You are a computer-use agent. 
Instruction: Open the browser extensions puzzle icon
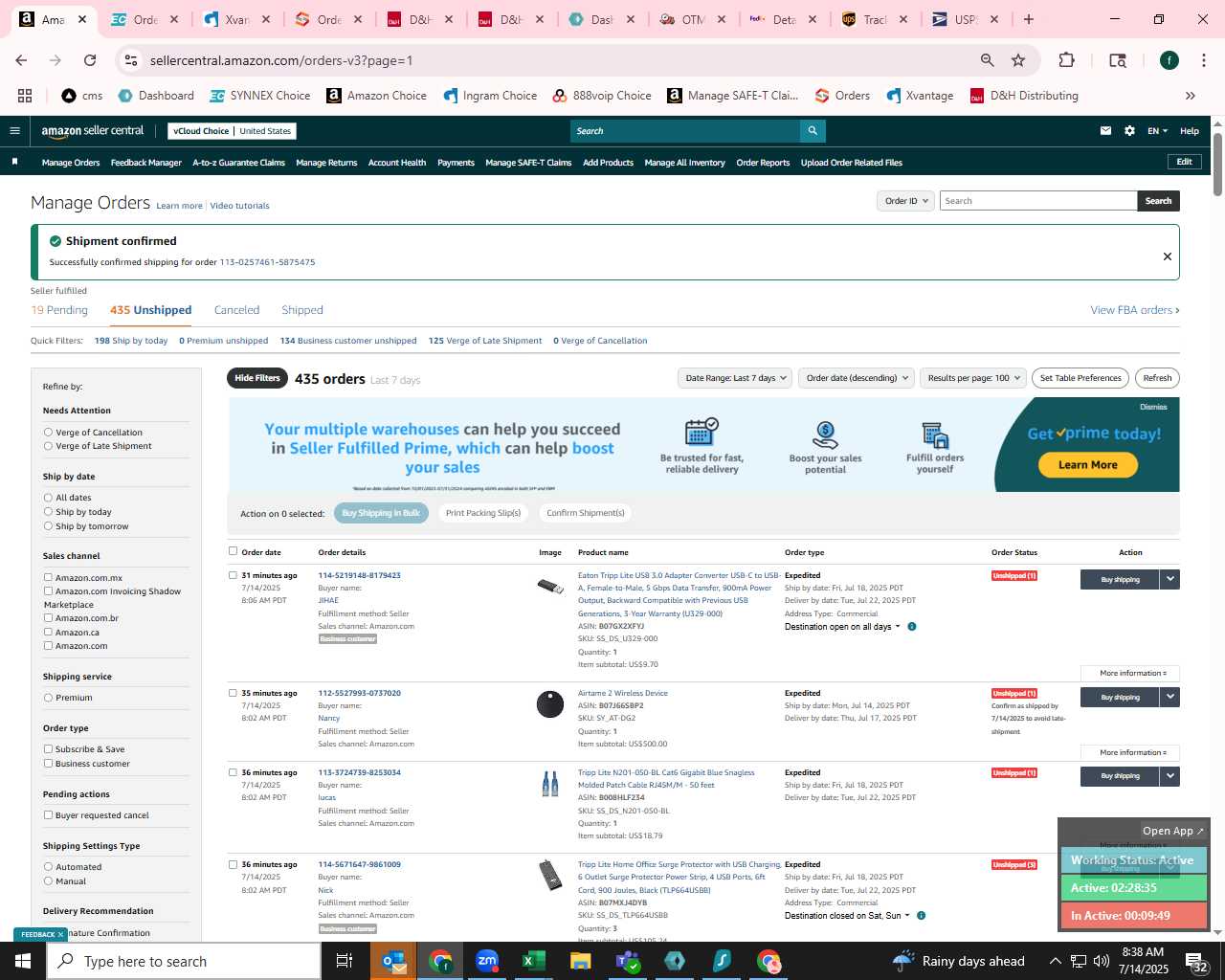(1066, 60)
